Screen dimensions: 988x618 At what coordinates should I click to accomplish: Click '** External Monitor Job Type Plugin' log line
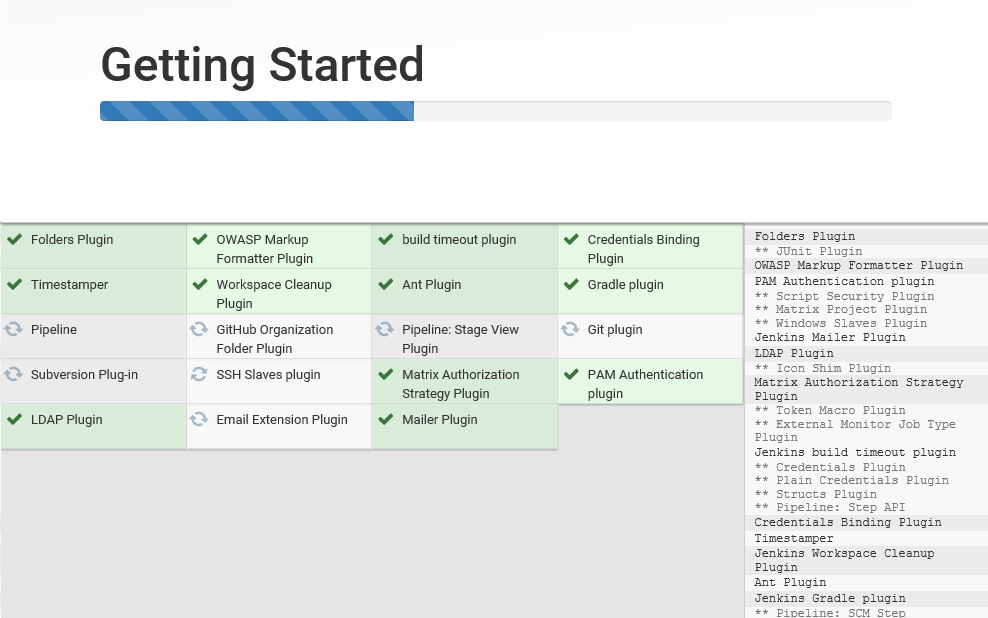(x=855, y=430)
